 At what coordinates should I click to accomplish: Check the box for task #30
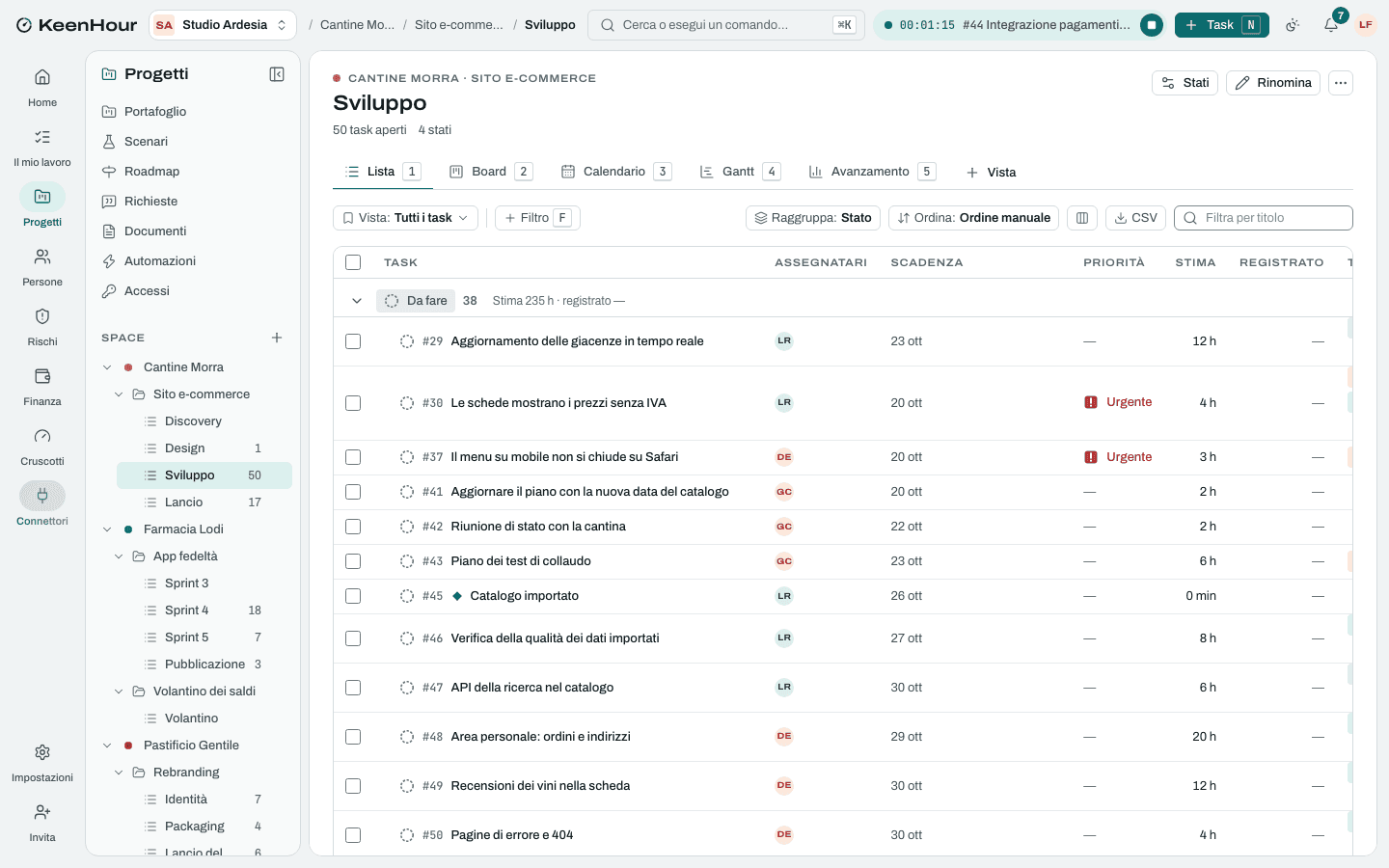point(353,403)
